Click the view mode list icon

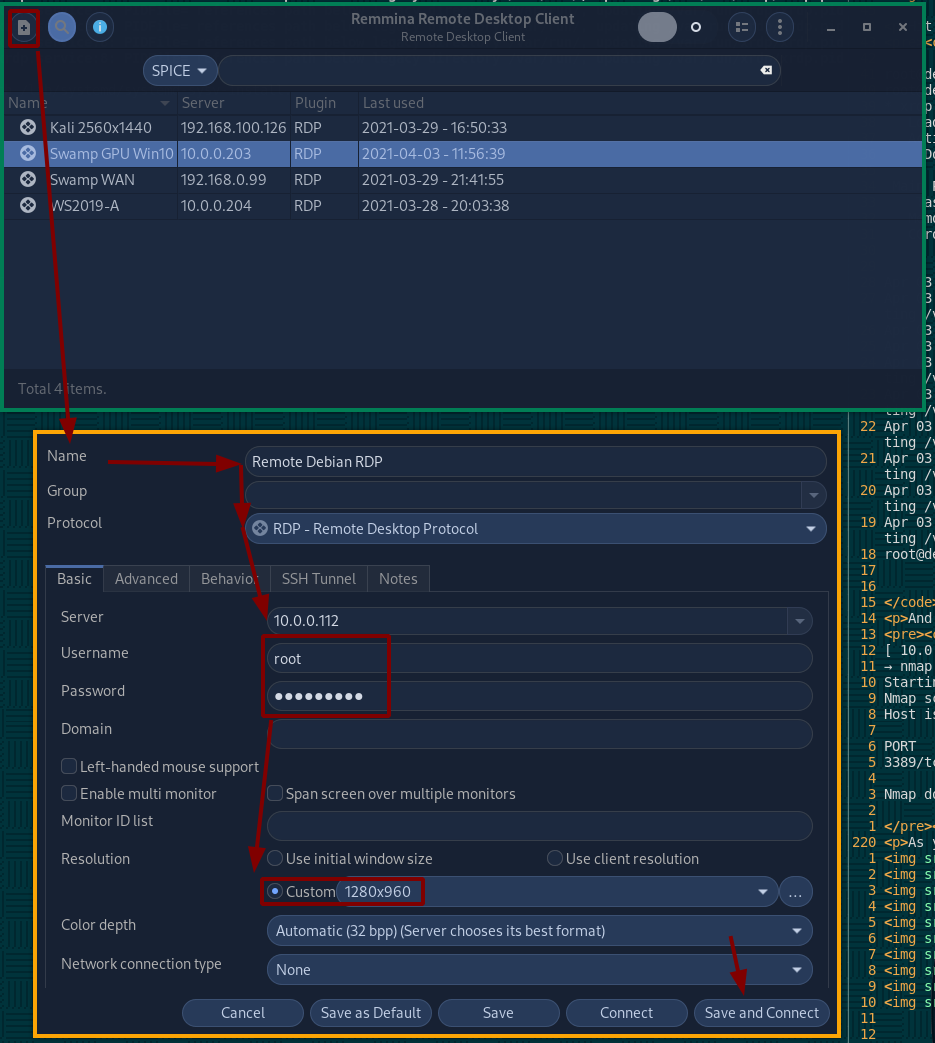point(741,27)
